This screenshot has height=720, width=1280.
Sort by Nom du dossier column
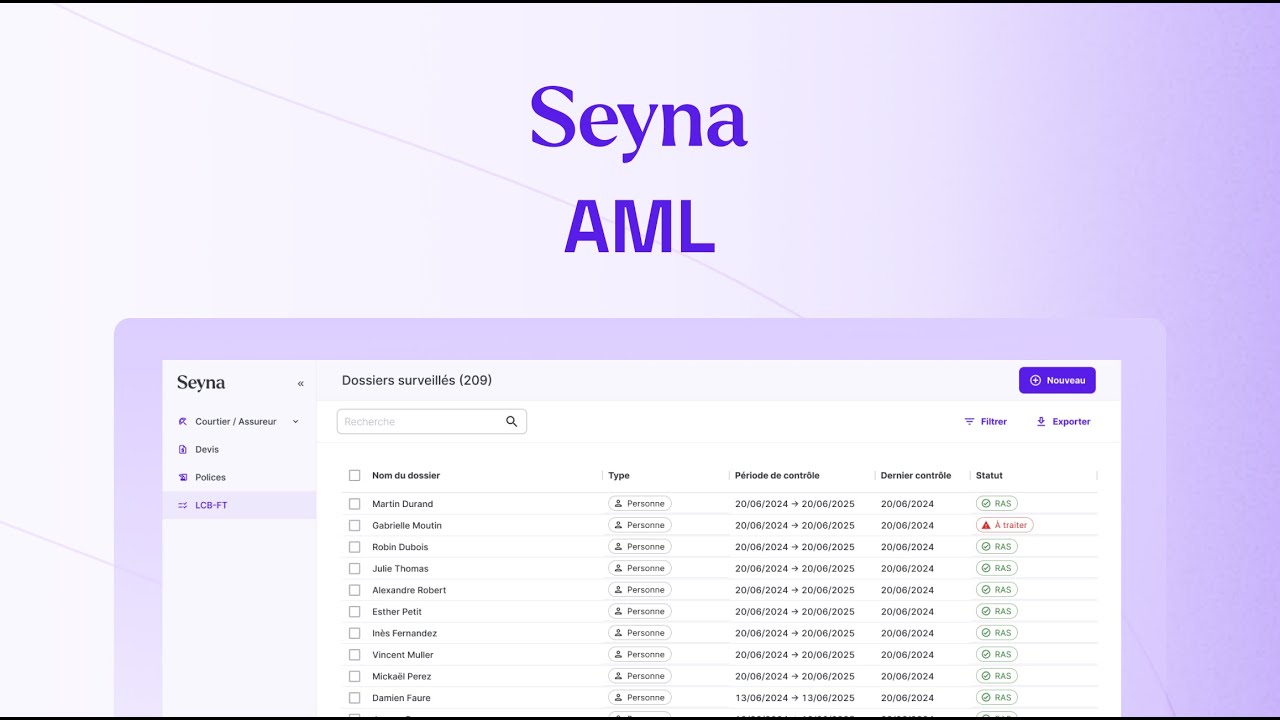tap(406, 476)
